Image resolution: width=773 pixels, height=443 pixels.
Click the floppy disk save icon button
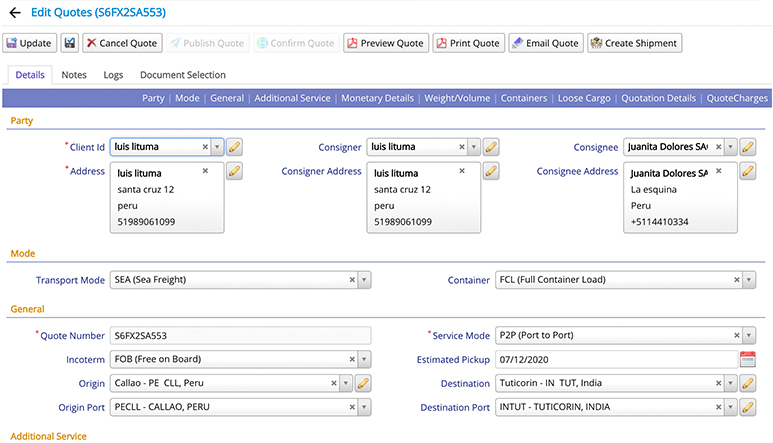coord(70,43)
